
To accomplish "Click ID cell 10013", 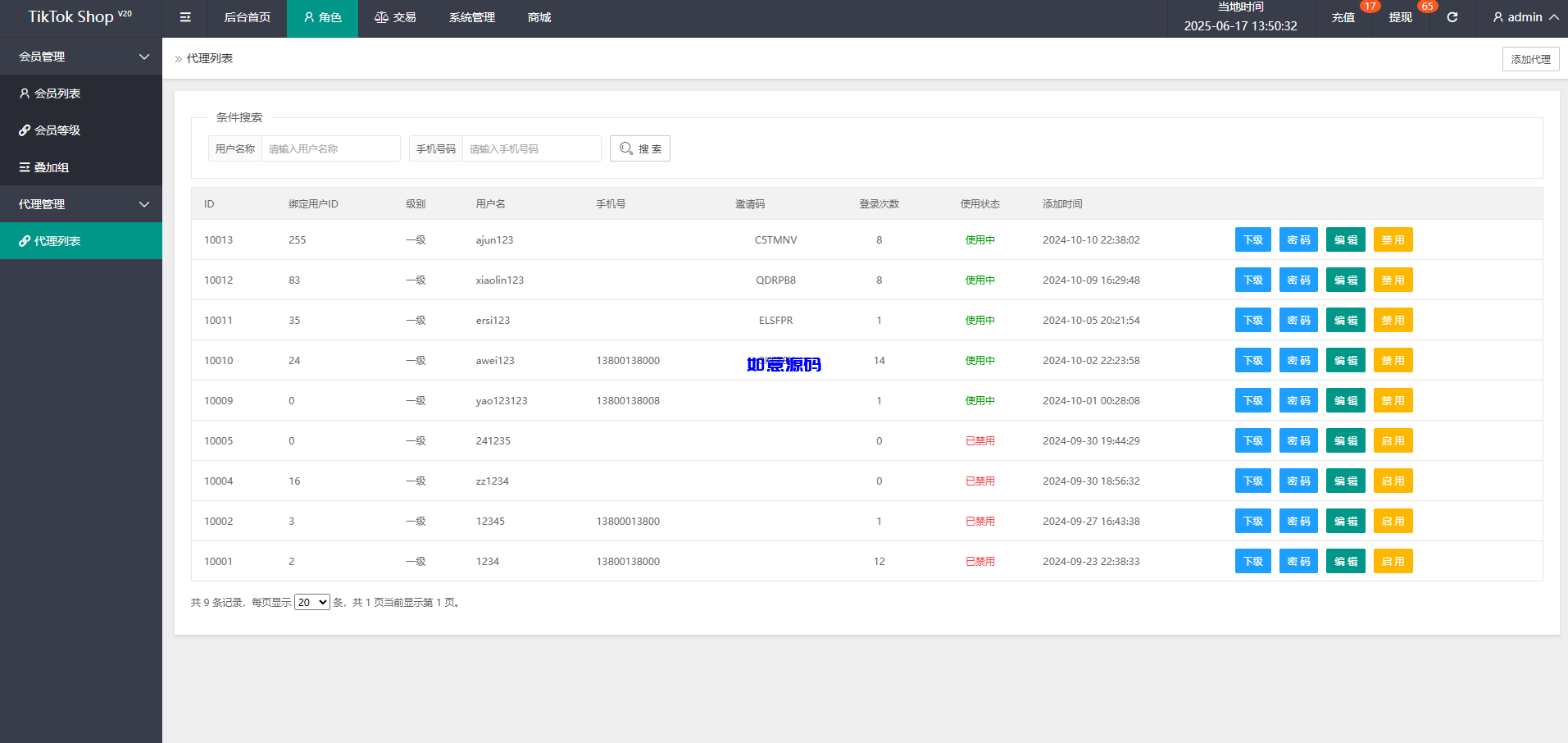I will coord(218,239).
